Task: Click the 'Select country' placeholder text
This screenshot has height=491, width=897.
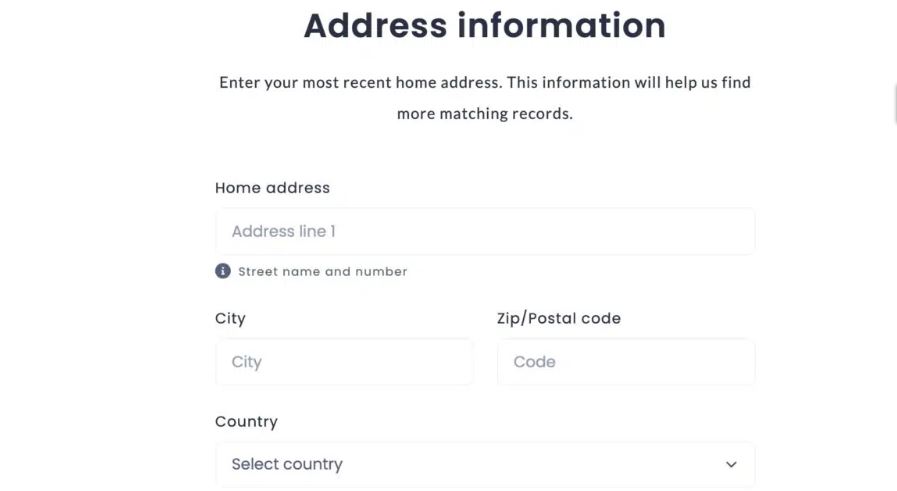Action: 287,464
